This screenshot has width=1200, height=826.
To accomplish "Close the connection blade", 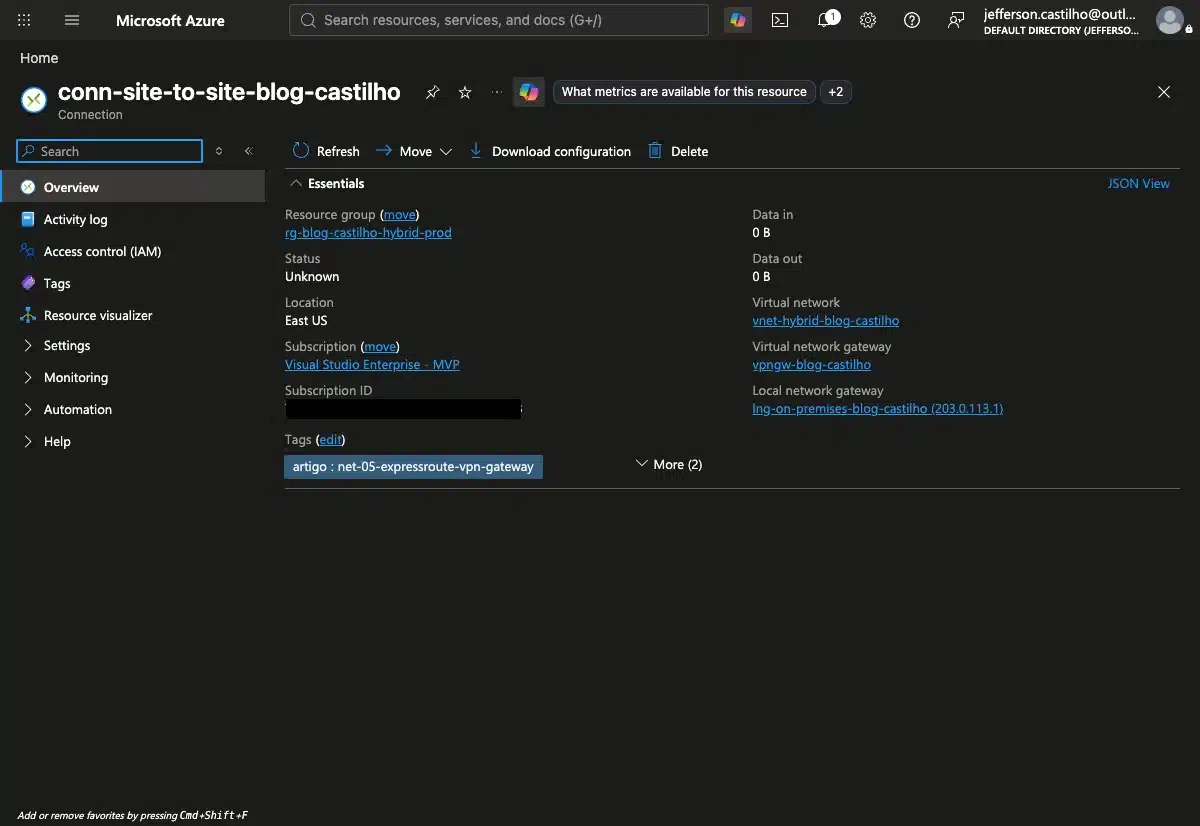I will 1164,92.
